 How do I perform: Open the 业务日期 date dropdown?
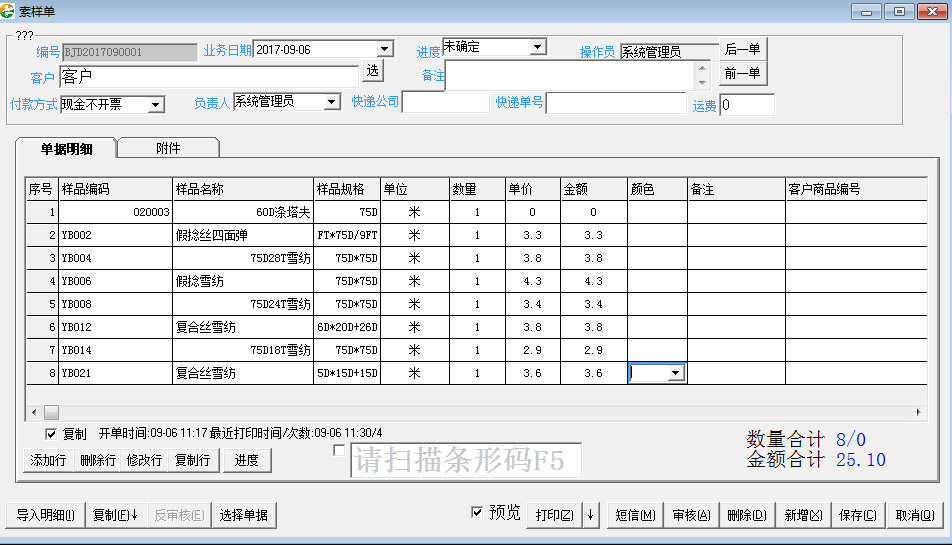pyautogui.click(x=384, y=49)
